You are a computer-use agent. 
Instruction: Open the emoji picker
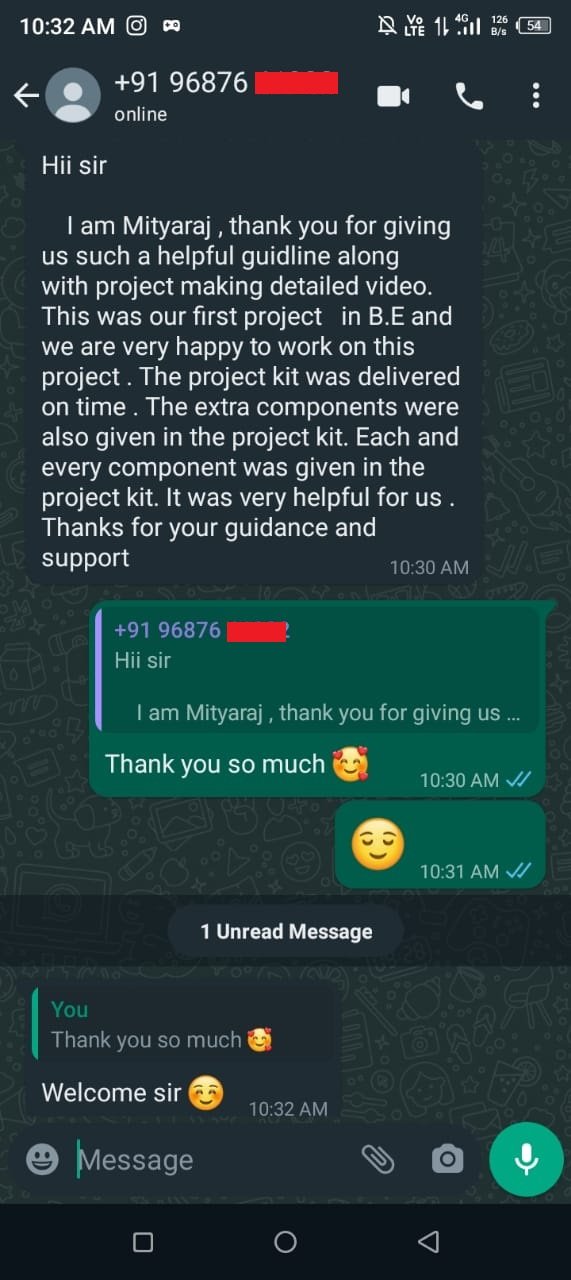click(x=42, y=1159)
